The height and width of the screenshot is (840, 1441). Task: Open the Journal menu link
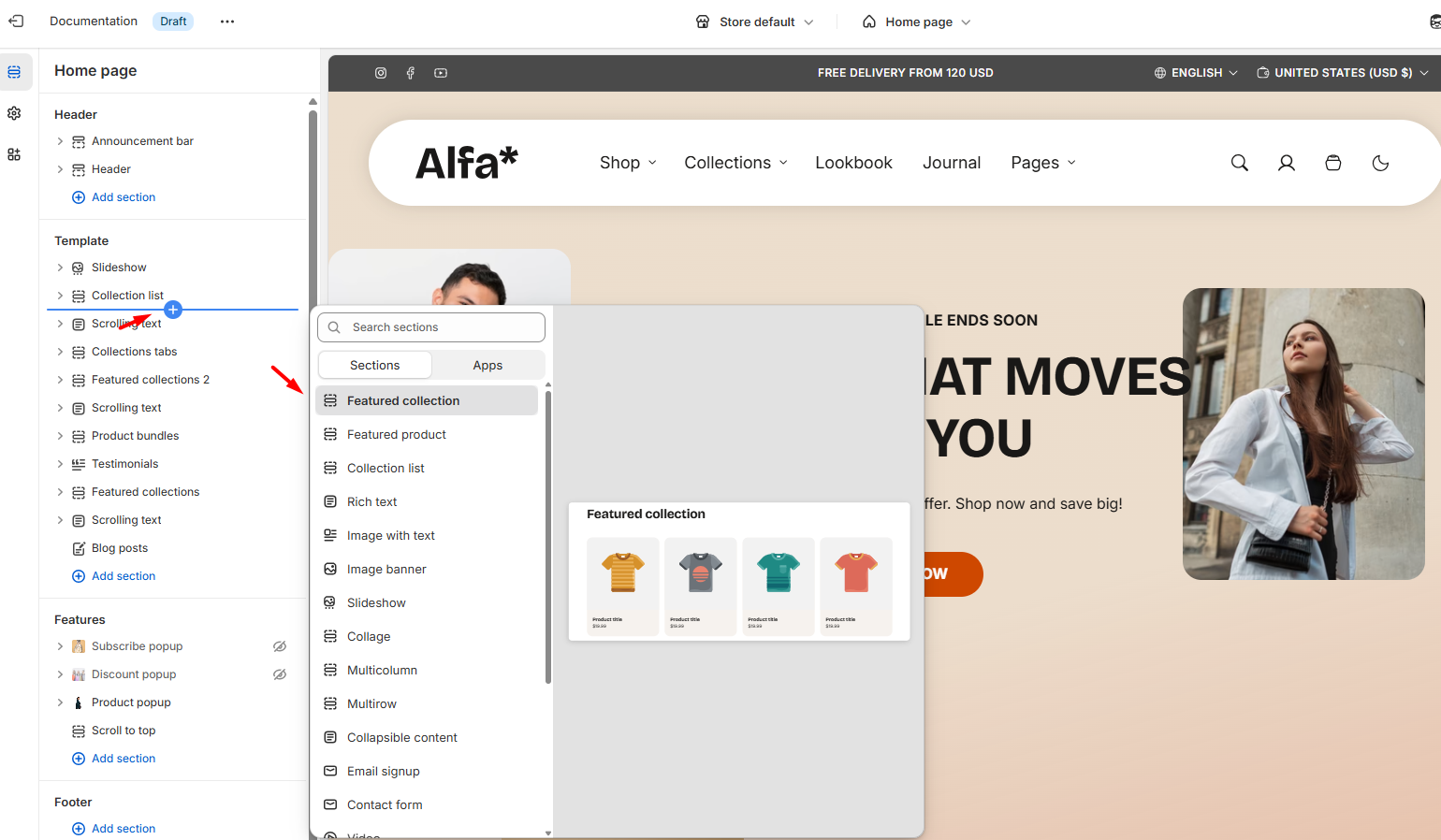click(952, 163)
